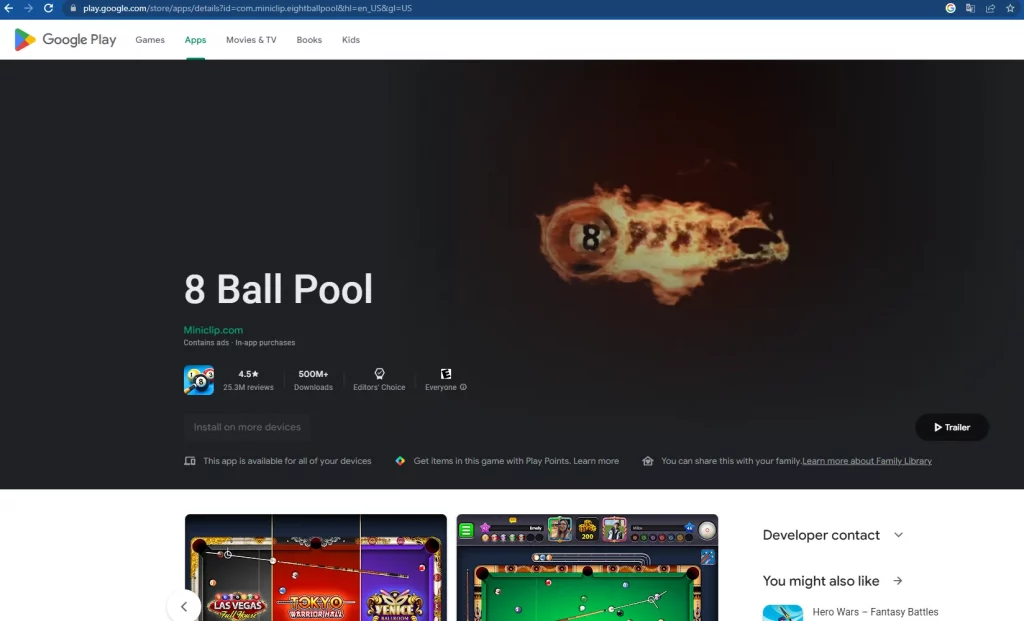Viewport: 1024px width, 621px height.
Task: Click info icon beside Everyone rating
Action: [x=463, y=387]
